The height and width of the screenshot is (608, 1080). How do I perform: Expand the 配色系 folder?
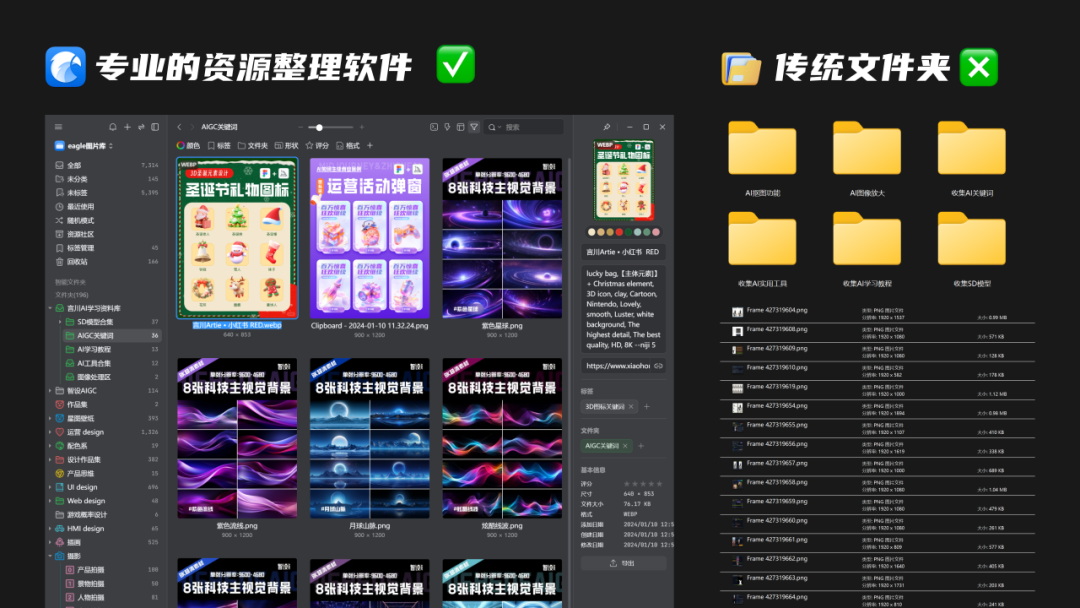click(x=50, y=445)
